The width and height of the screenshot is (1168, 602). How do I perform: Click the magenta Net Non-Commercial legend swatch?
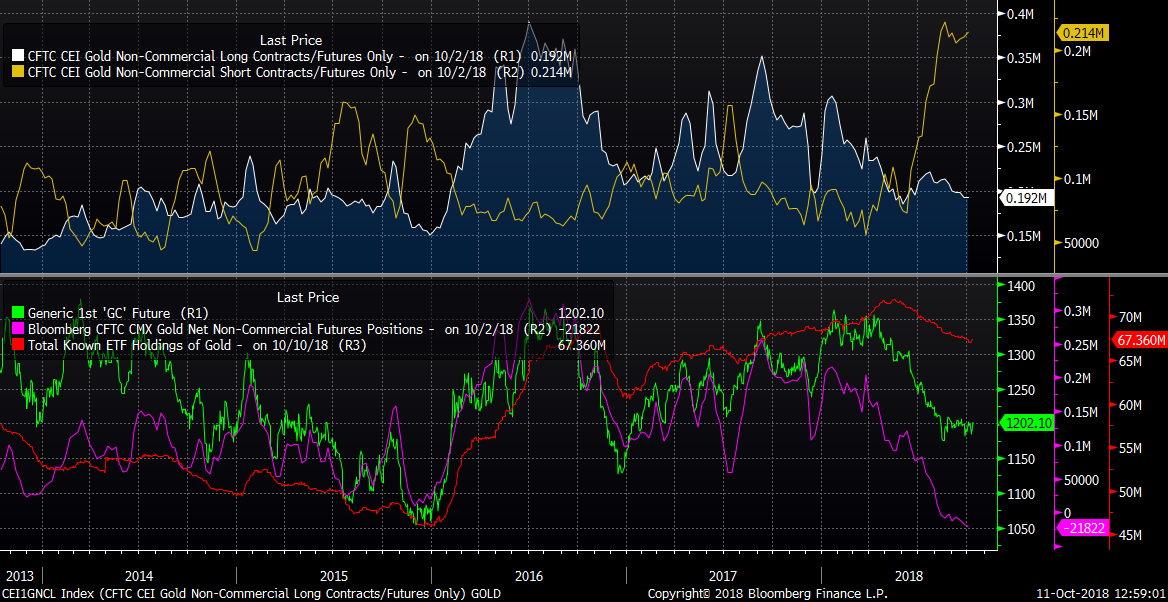pos(18,329)
